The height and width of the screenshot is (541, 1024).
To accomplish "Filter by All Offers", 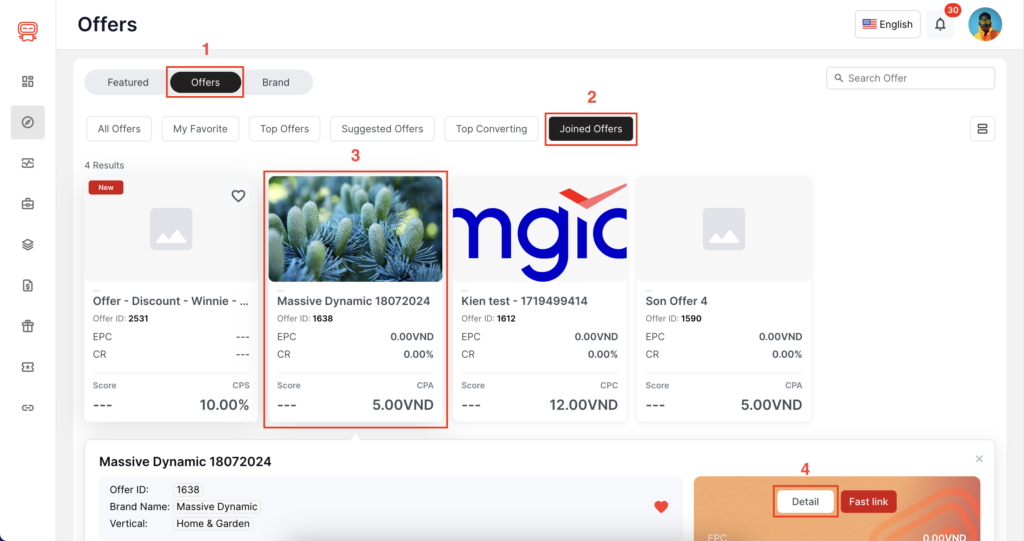I will pyautogui.click(x=119, y=129).
